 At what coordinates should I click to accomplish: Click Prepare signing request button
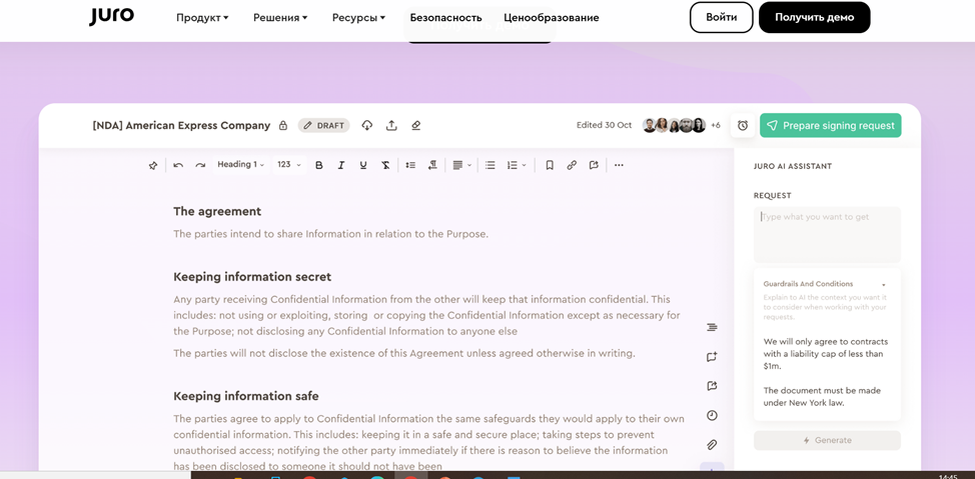point(830,126)
